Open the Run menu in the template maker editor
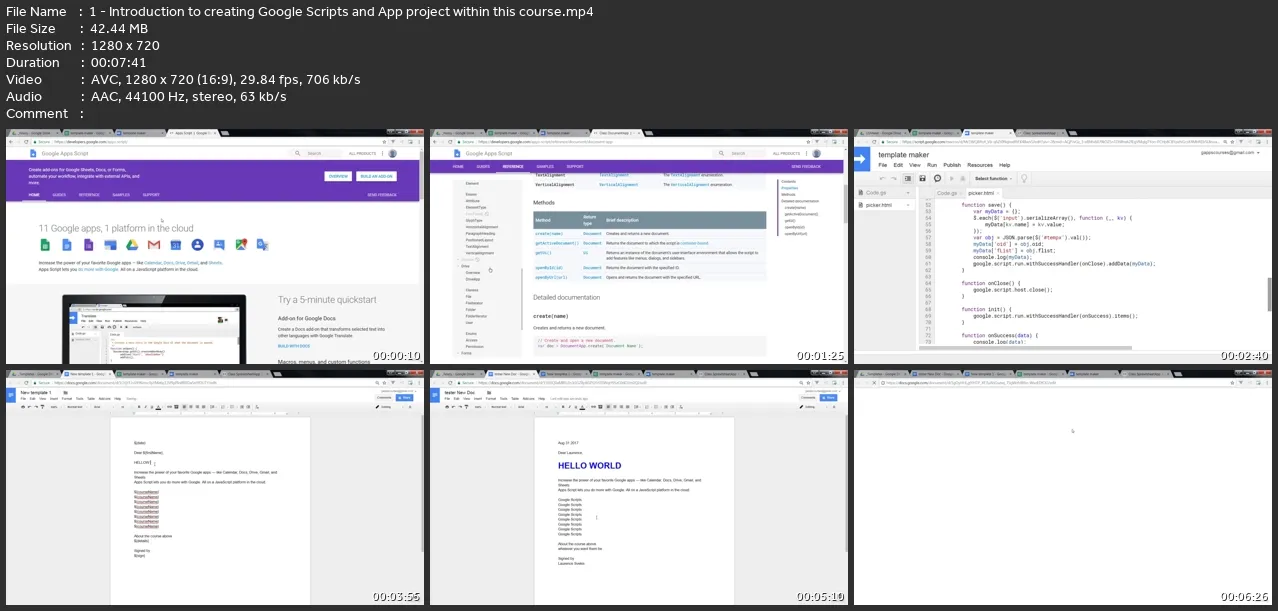 [x=933, y=165]
